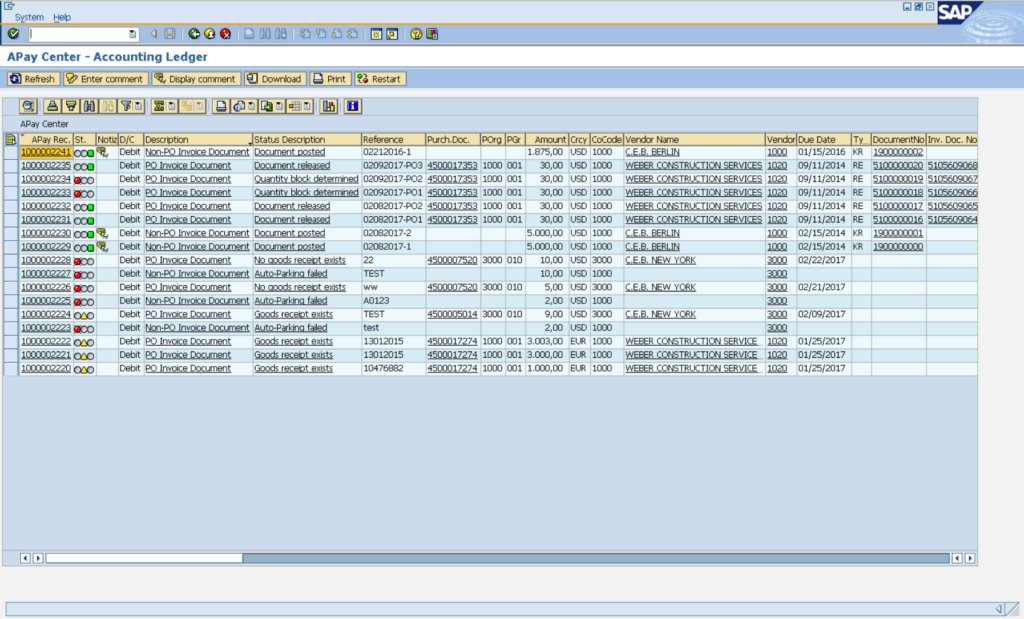
Task: Click the horizontal scrollbar thumb
Action: 144,558
